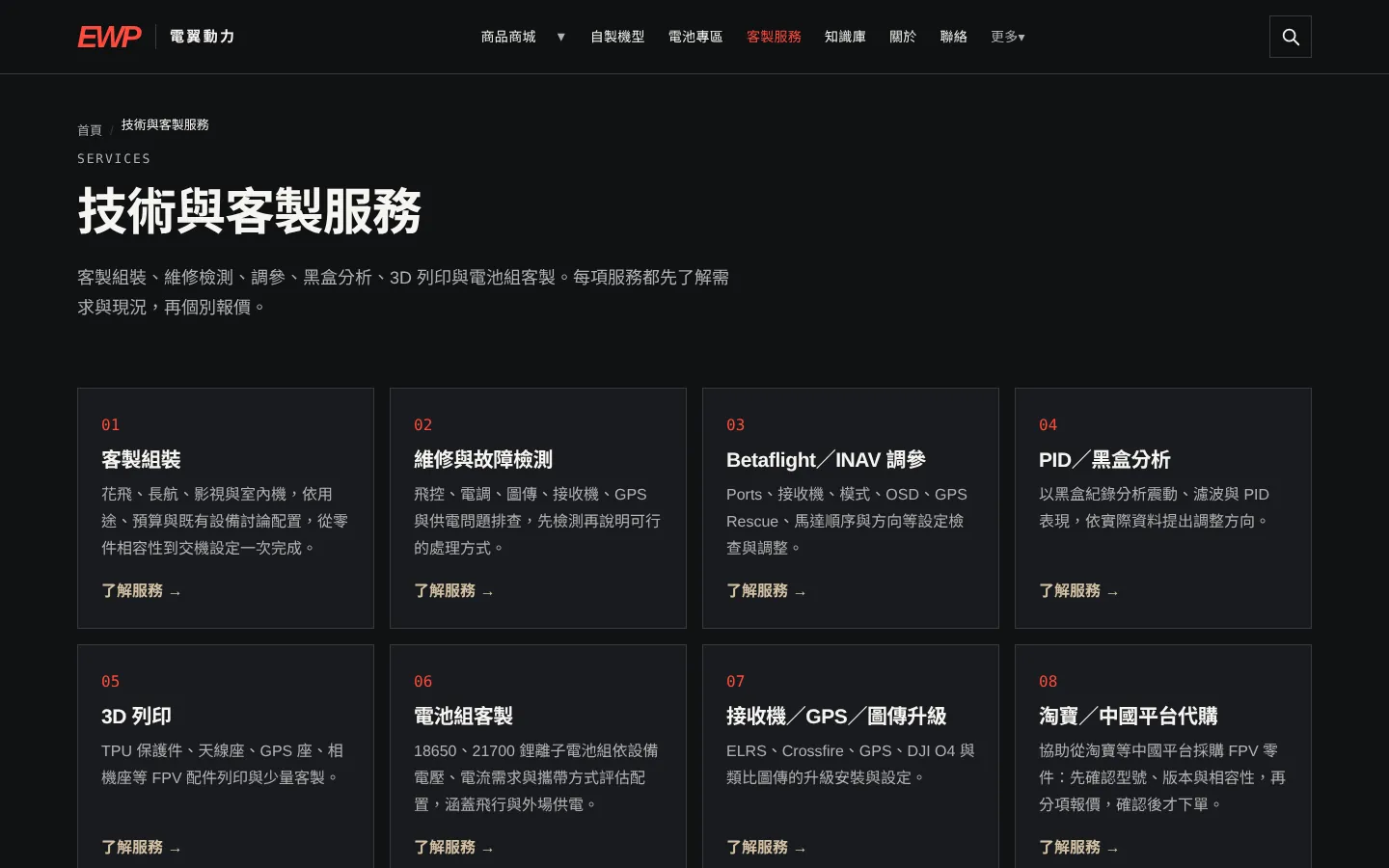The image size is (1389, 868).
Task: Click the 首頁 breadcrumb link
Action: (90, 130)
